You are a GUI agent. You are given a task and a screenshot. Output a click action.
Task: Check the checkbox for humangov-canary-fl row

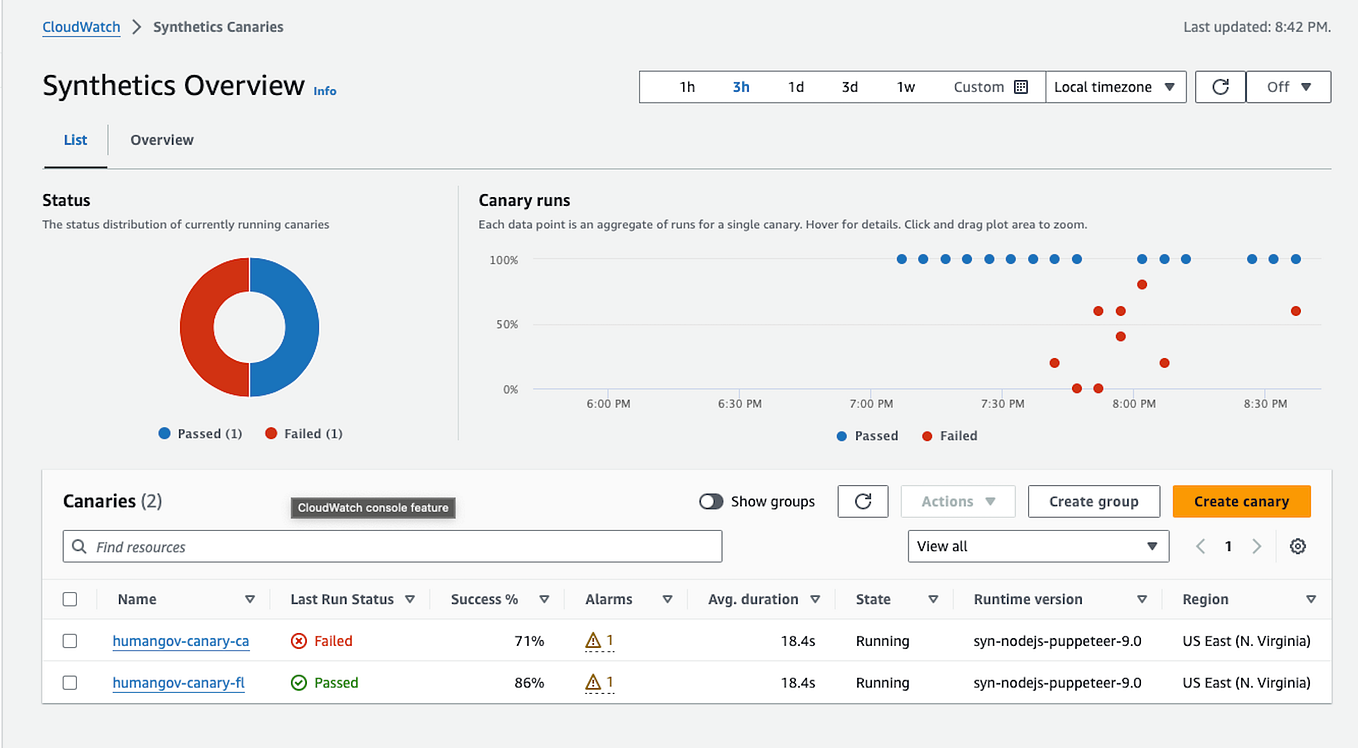coord(69,682)
